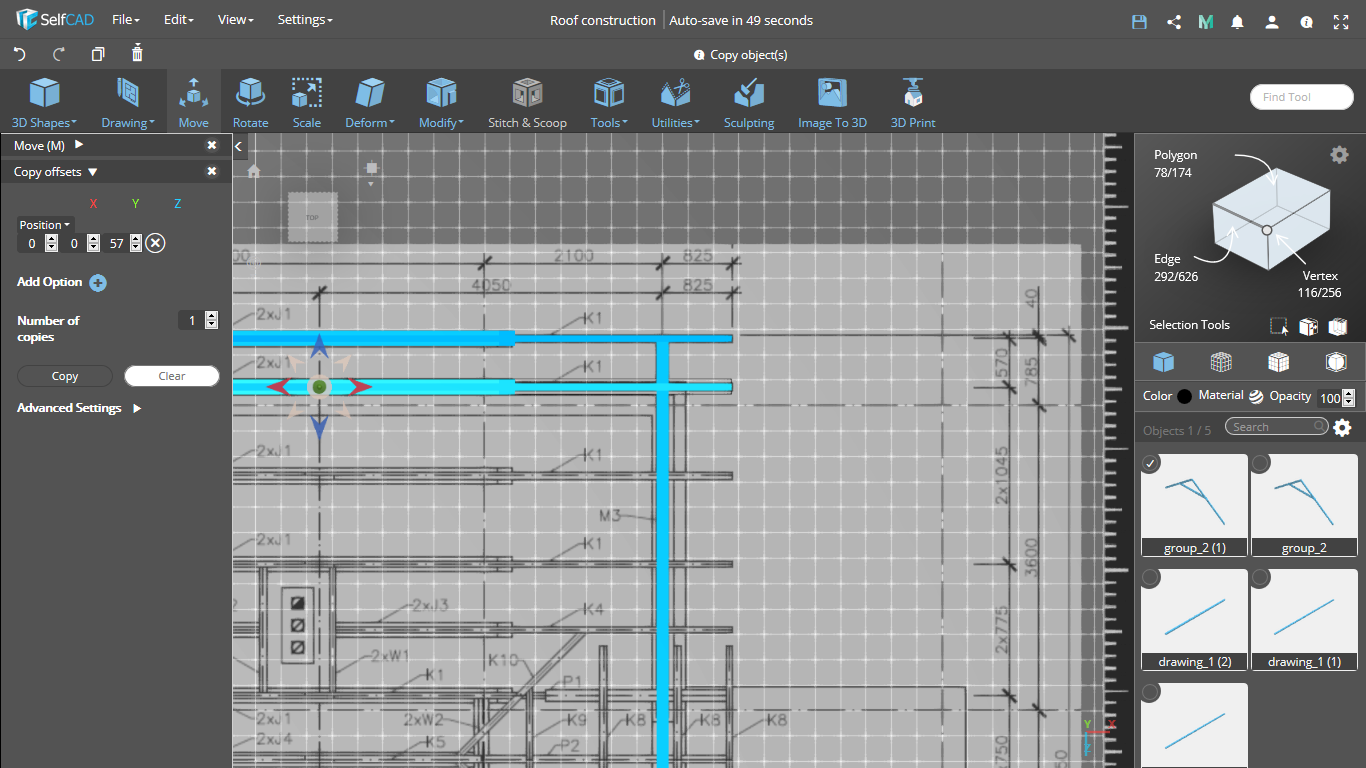
Task: Switch to the sphere-in-cube render mode
Action: pos(1336,361)
